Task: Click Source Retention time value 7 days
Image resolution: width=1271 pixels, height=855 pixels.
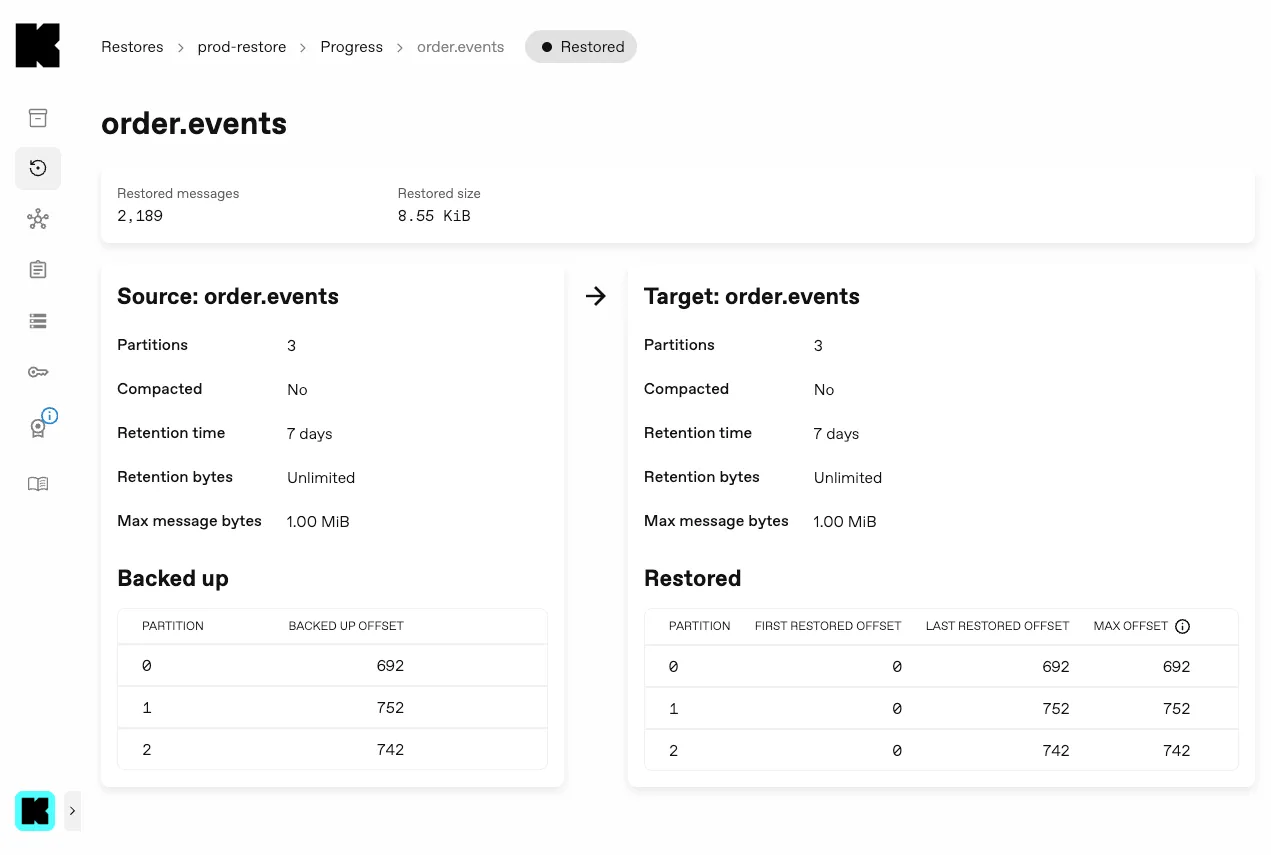Action: 309,434
